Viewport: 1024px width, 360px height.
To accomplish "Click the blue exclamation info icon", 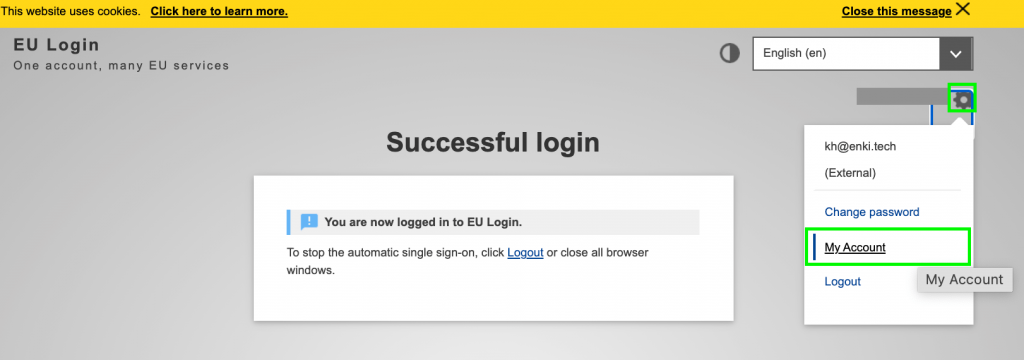I will click(309, 222).
